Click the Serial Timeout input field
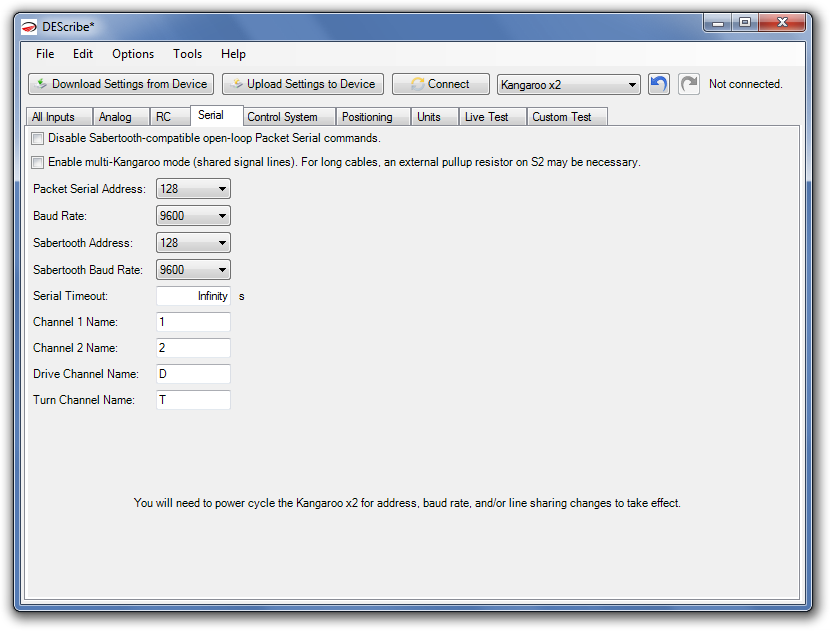Viewport: 830px width, 631px height. [193, 296]
